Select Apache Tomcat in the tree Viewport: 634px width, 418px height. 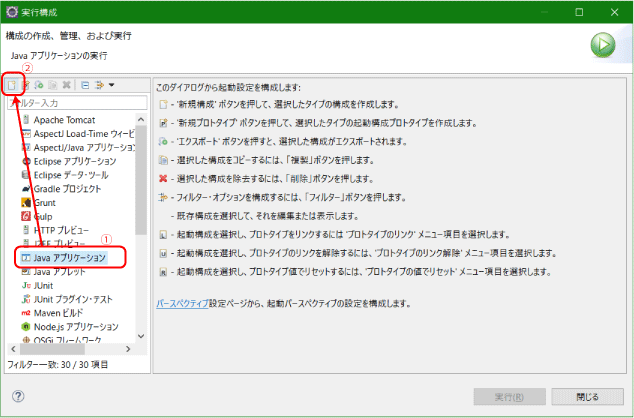coord(64,120)
